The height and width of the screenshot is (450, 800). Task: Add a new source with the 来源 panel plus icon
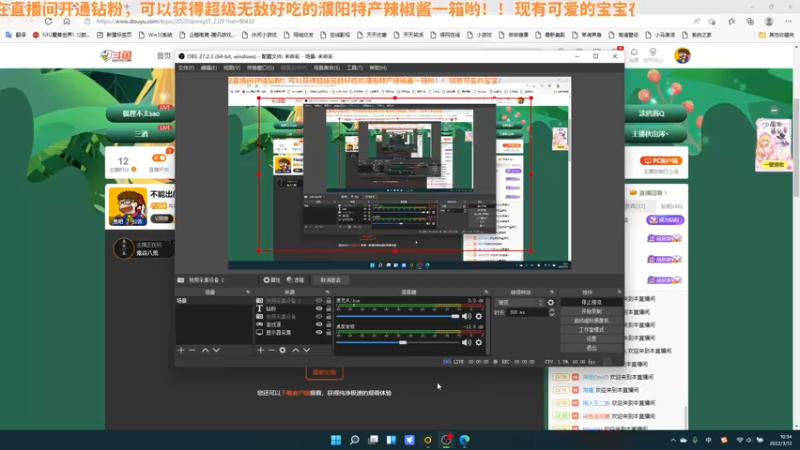click(260, 350)
